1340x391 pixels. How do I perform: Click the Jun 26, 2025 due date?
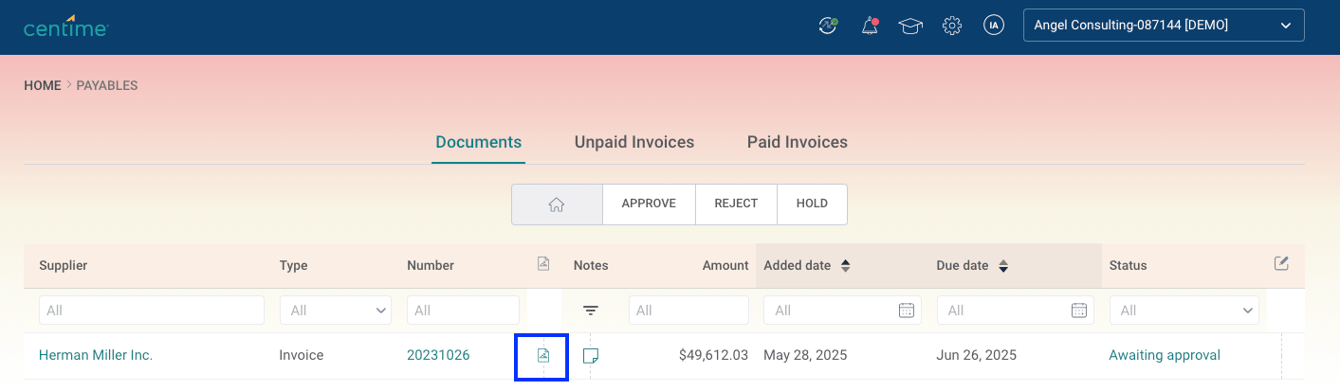click(x=976, y=355)
